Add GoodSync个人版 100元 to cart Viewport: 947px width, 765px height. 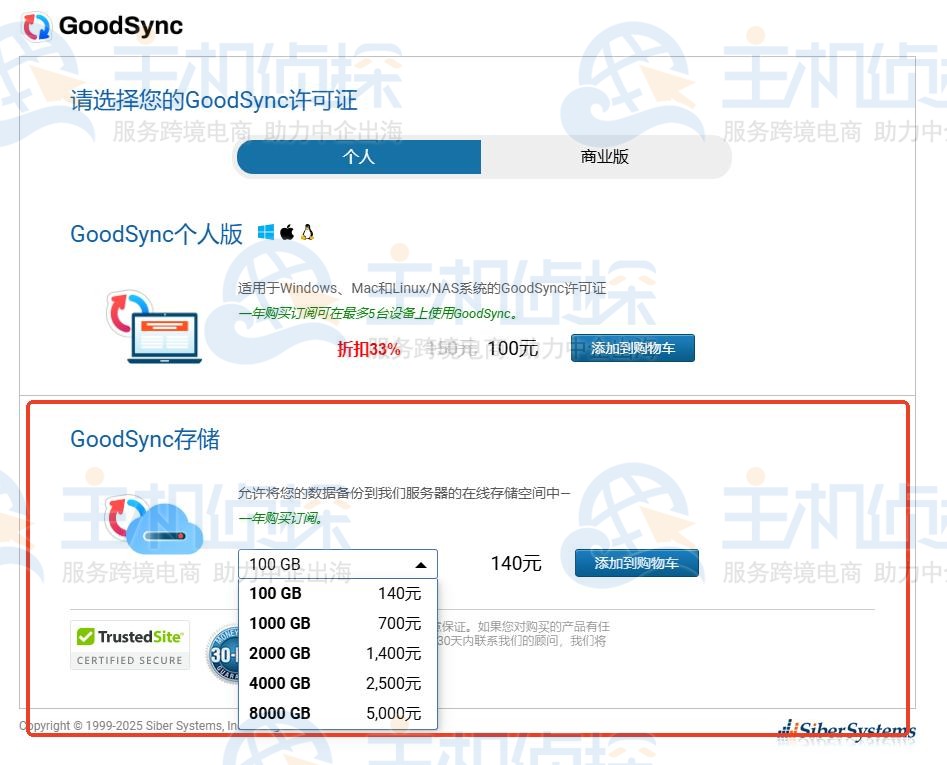pos(633,348)
